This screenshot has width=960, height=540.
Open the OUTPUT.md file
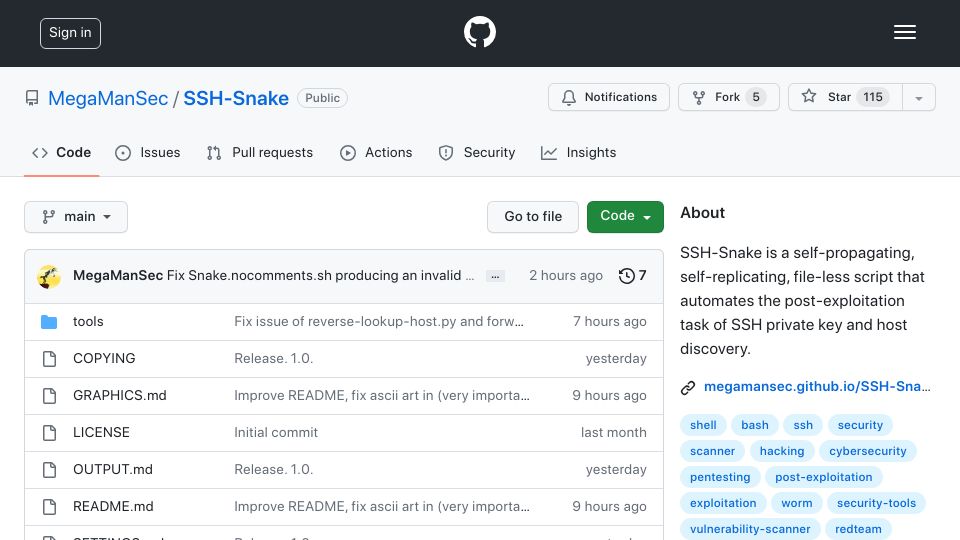(x=113, y=470)
